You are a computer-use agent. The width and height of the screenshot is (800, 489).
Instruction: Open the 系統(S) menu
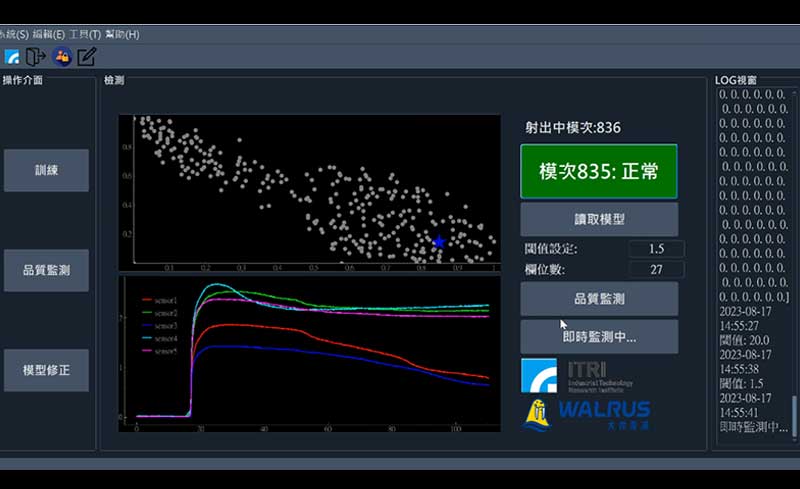click(14, 34)
